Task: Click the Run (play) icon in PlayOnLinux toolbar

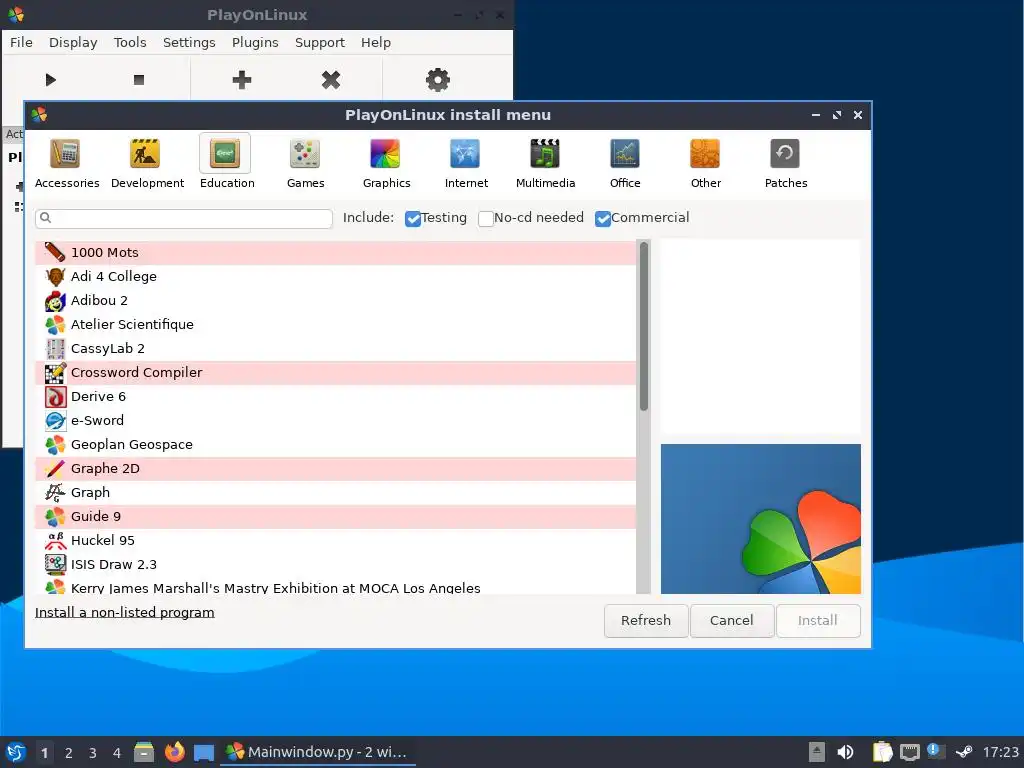Action: coord(50,80)
